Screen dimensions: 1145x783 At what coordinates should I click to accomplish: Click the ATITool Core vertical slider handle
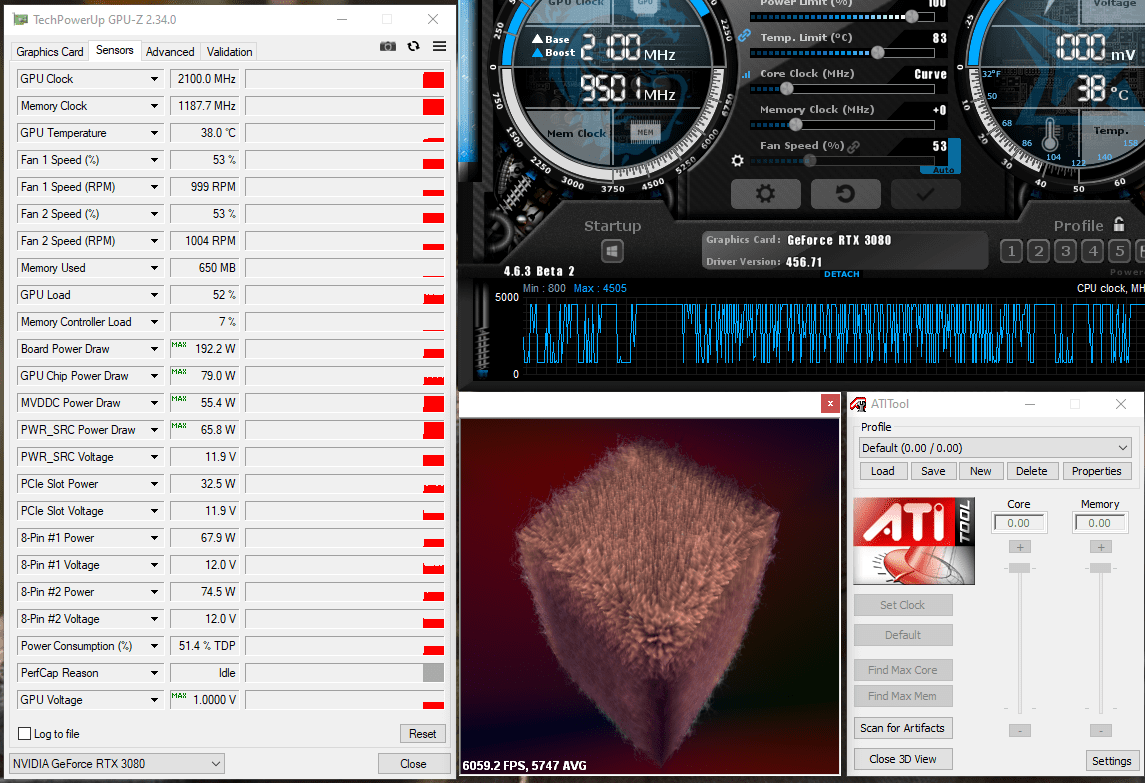[1019, 568]
